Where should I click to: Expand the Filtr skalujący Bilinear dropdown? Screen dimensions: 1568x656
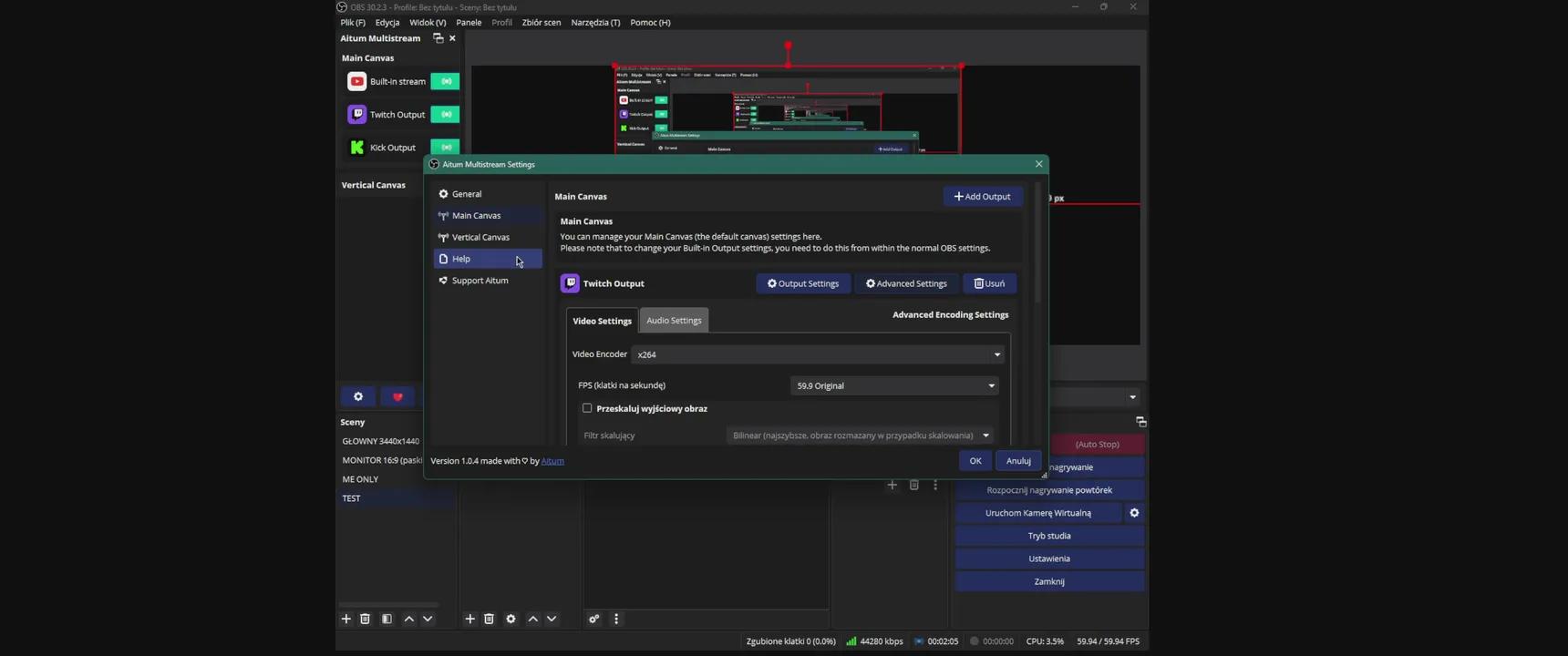pos(861,436)
